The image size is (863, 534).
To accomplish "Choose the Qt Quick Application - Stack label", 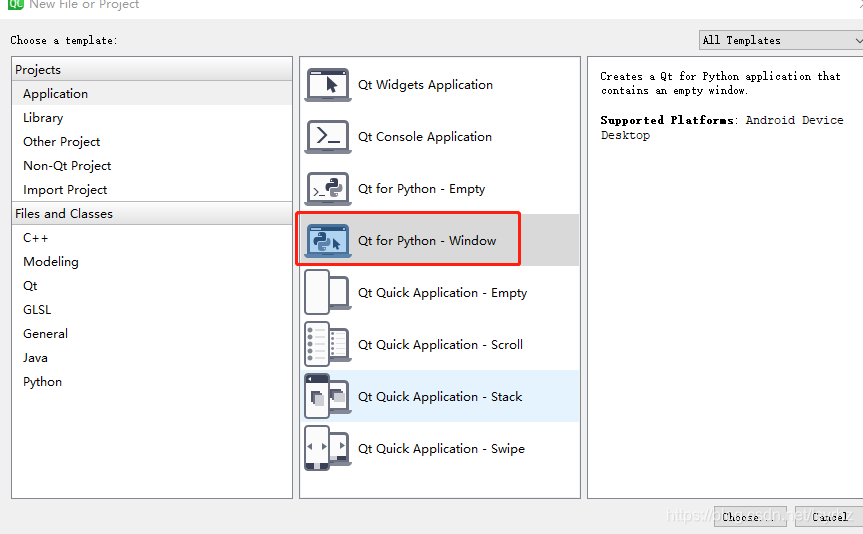I will pyautogui.click(x=440, y=397).
